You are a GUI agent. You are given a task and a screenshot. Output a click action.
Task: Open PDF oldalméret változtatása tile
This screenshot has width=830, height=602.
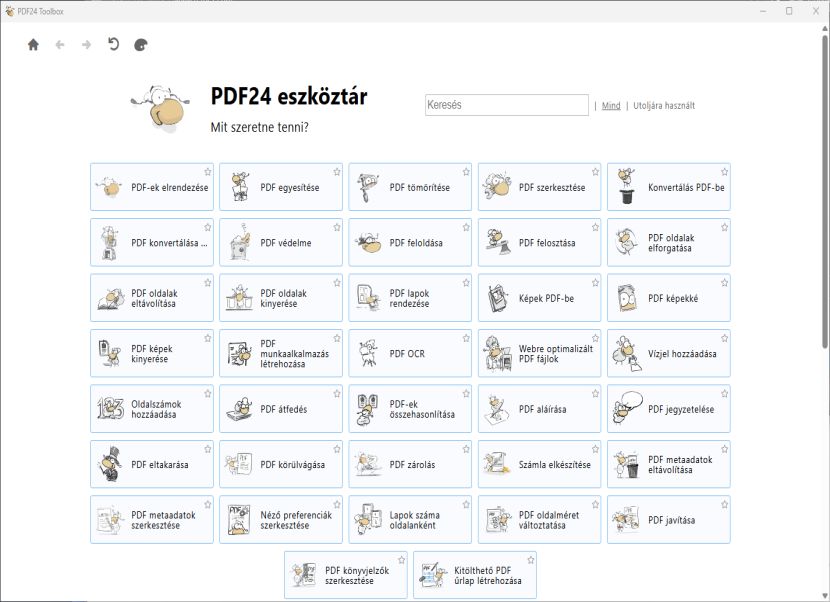click(x=539, y=519)
